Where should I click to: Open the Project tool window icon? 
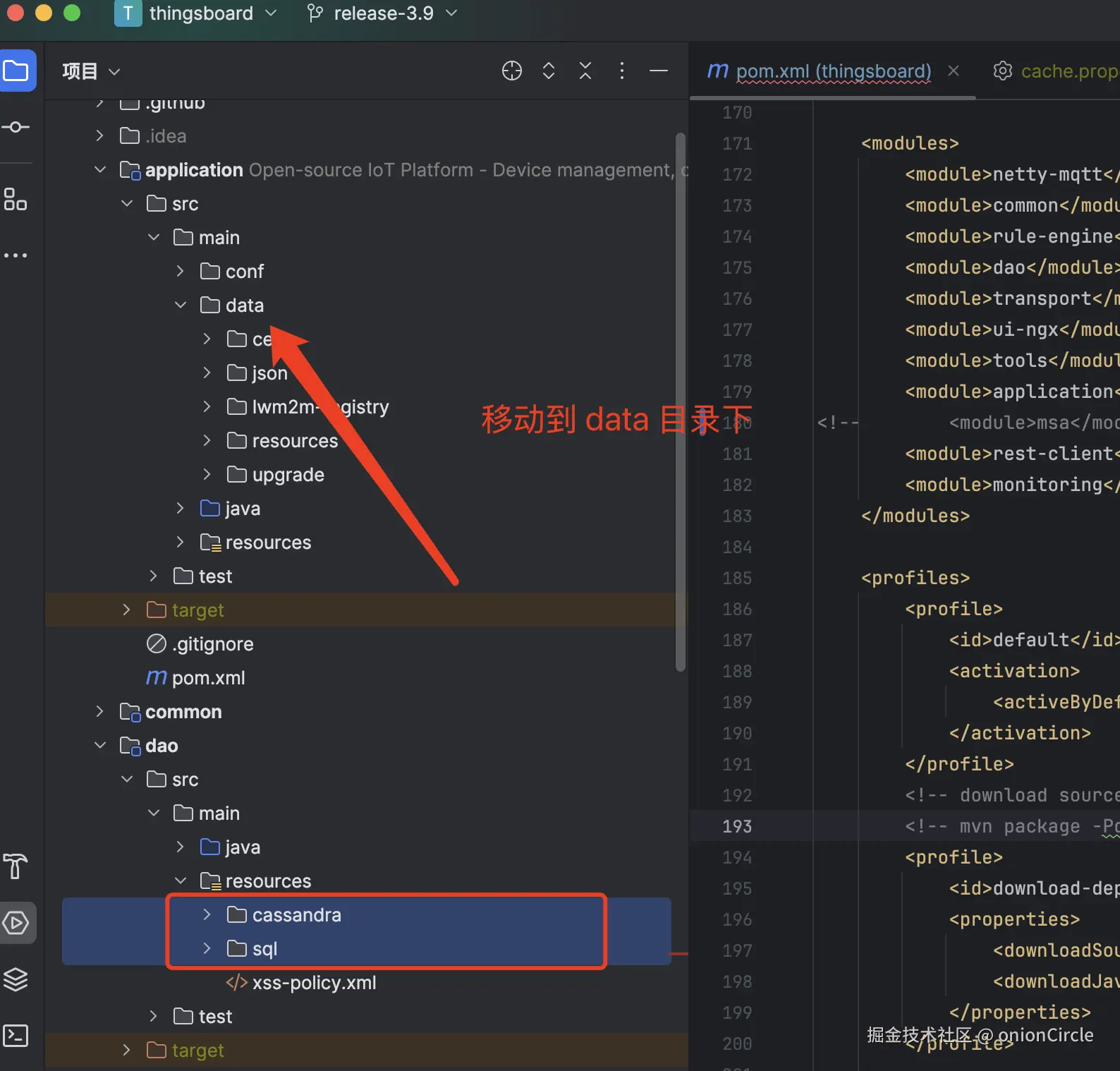tap(17, 71)
